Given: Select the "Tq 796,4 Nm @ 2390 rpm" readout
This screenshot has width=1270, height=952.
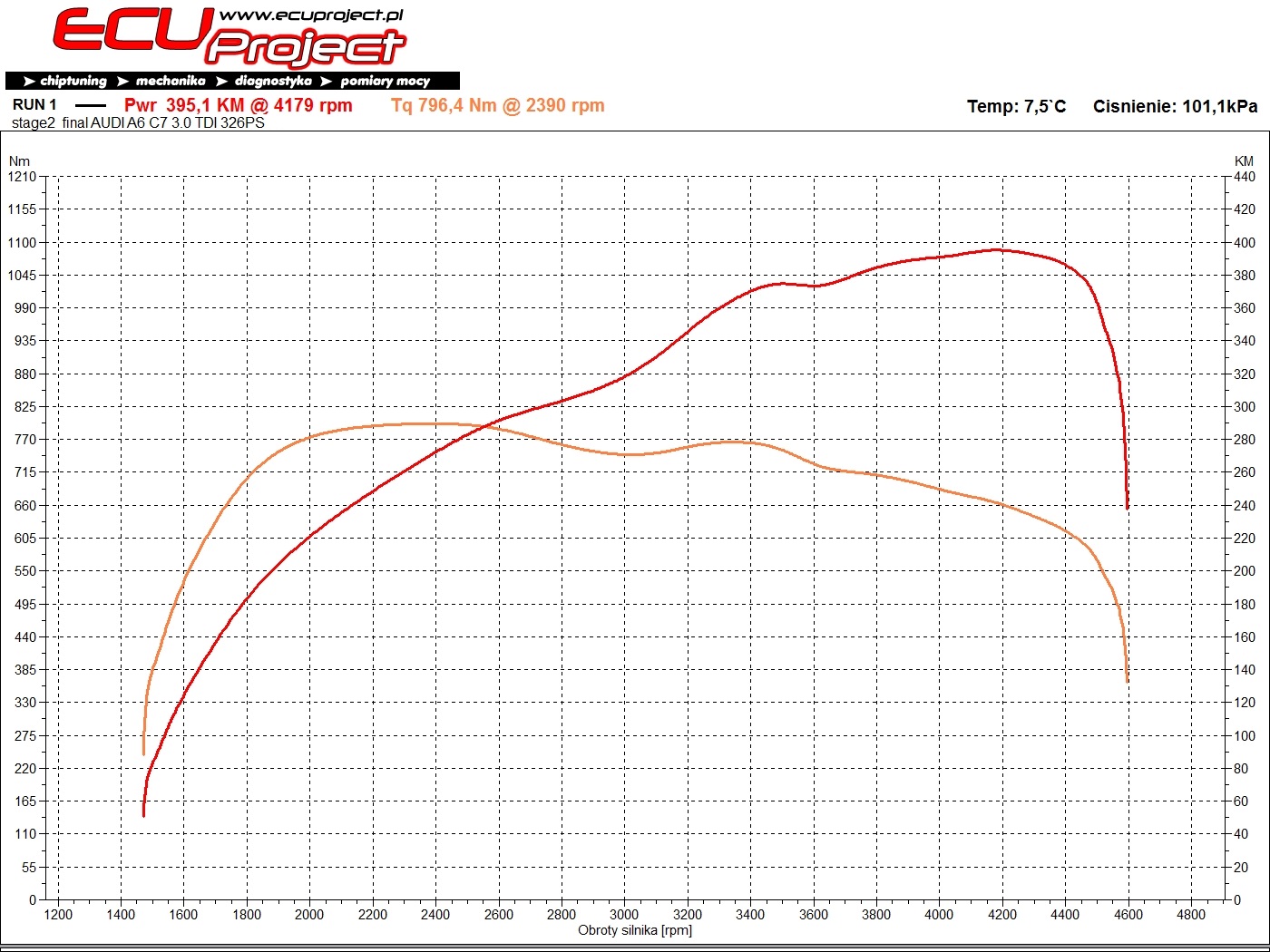Looking at the screenshot, I should 498,105.
